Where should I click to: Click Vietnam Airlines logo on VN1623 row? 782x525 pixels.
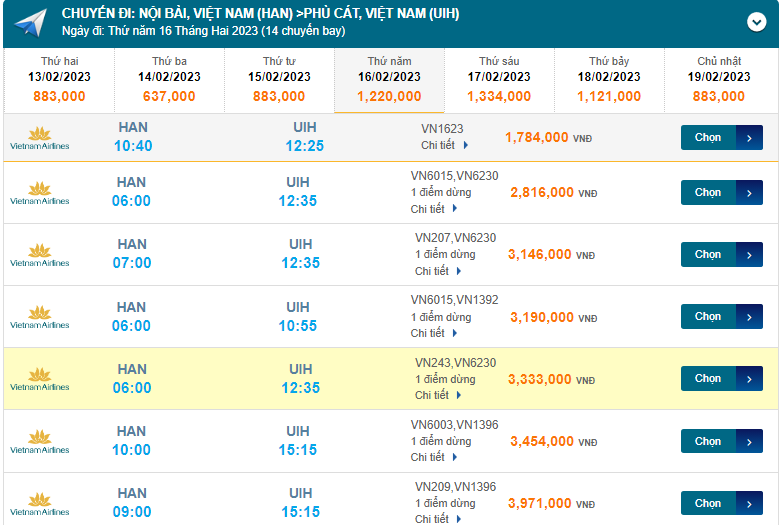(x=40, y=138)
